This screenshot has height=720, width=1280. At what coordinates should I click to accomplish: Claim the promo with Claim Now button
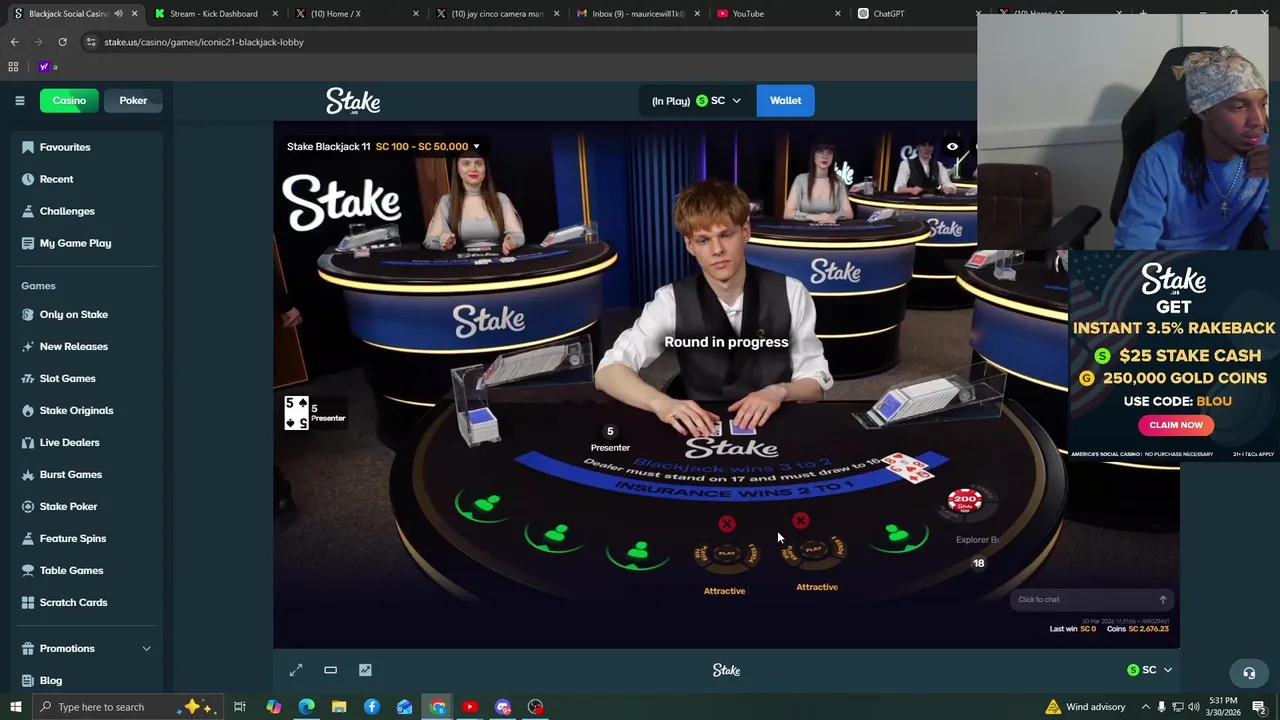pyautogui.click(x=1176, y=425)
